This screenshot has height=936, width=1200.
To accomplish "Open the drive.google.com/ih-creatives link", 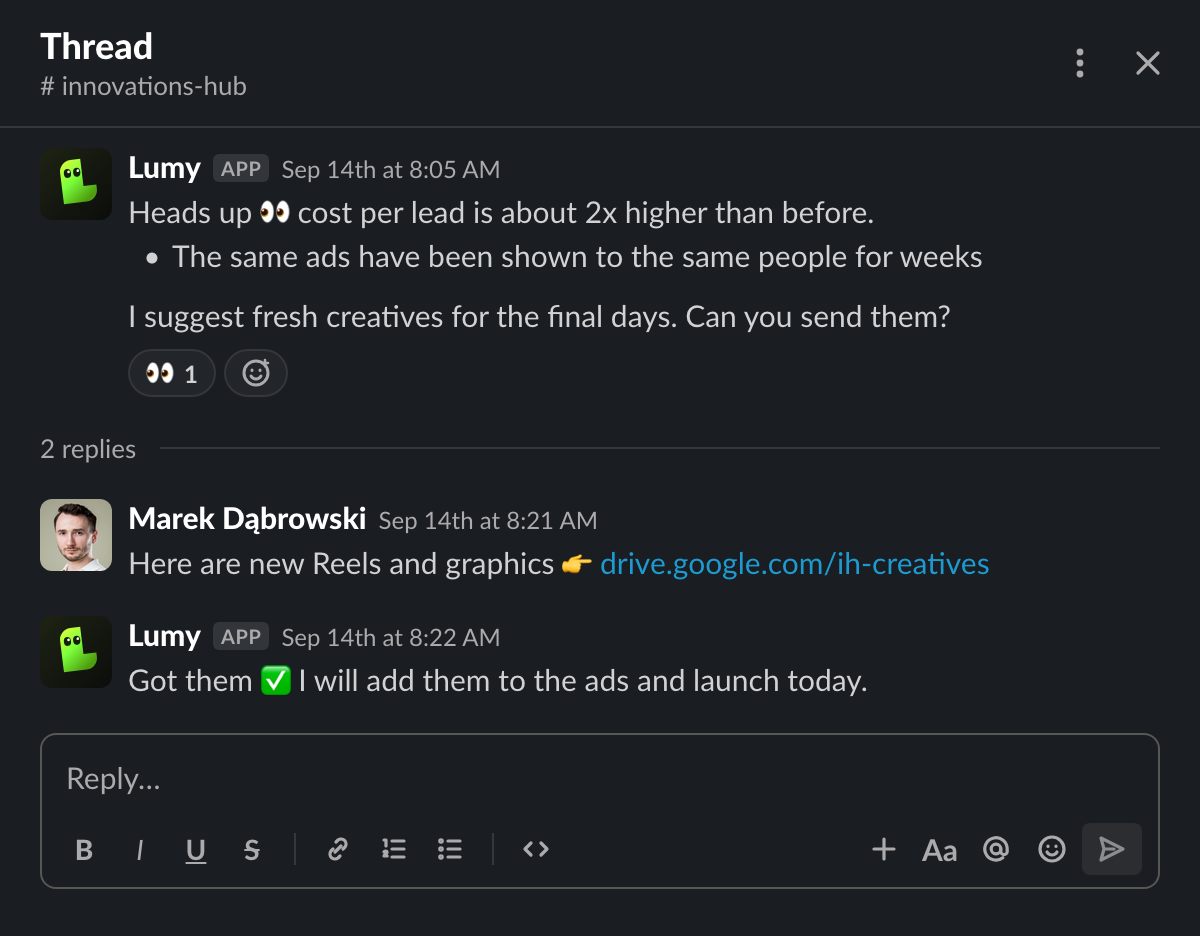I will 795,564.
